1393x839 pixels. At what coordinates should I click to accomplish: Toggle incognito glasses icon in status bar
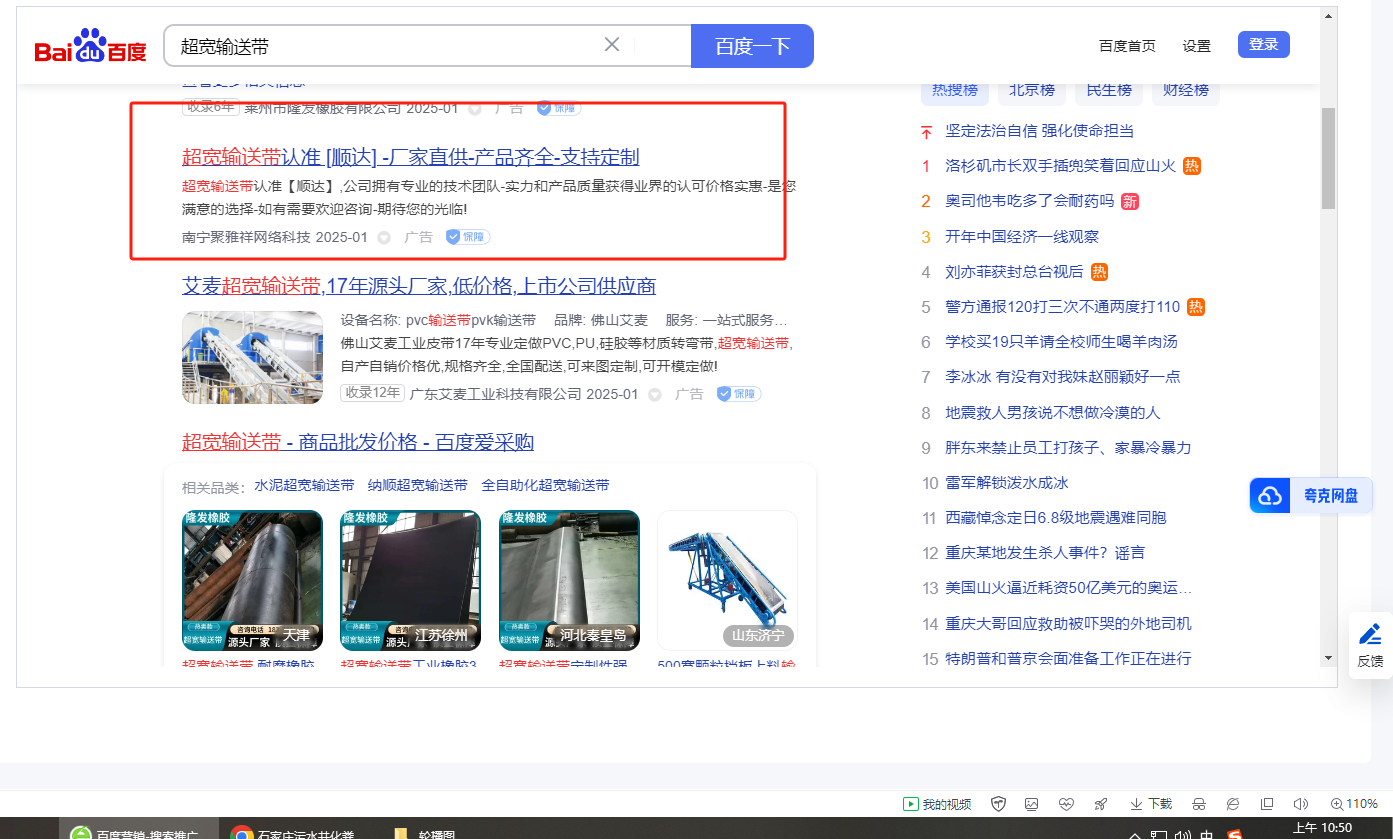pos(1199,804)
